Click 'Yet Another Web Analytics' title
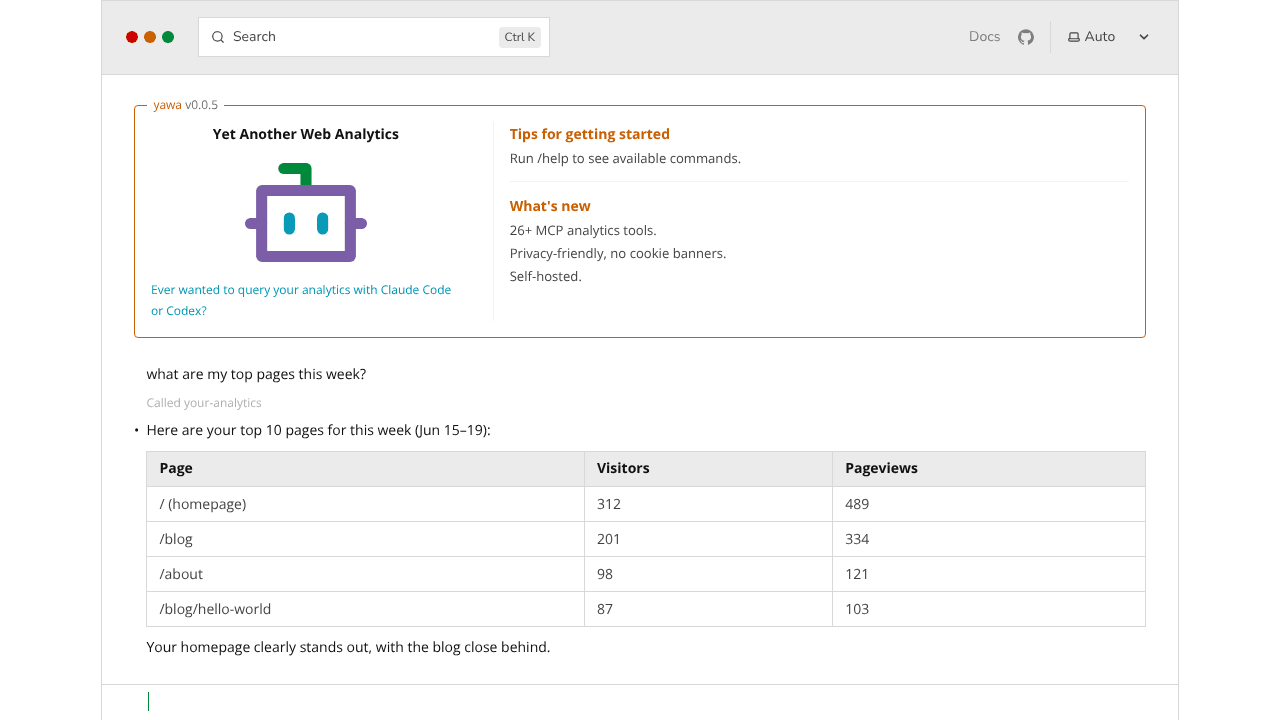The height and width of the screenshot is (720, 1280). (x=306, y=134)
